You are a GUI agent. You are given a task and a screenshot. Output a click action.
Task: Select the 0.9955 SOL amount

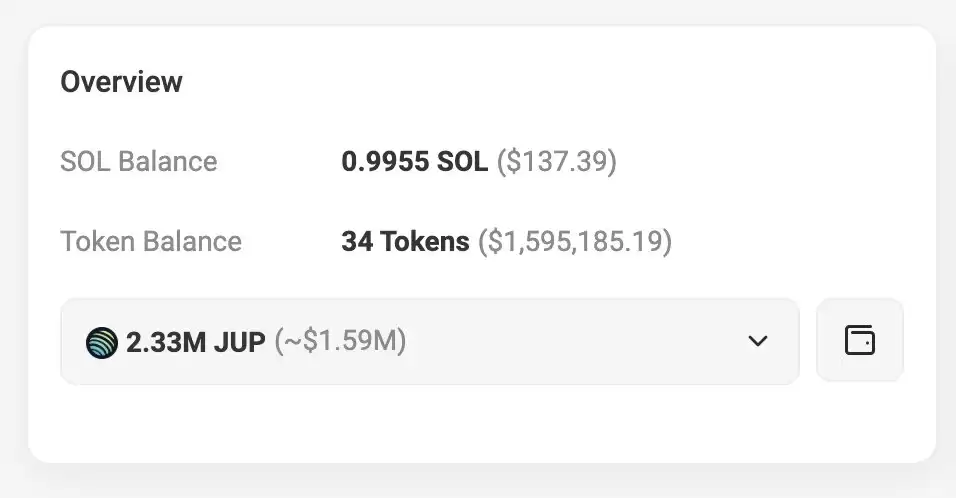[x=415, y=162]
